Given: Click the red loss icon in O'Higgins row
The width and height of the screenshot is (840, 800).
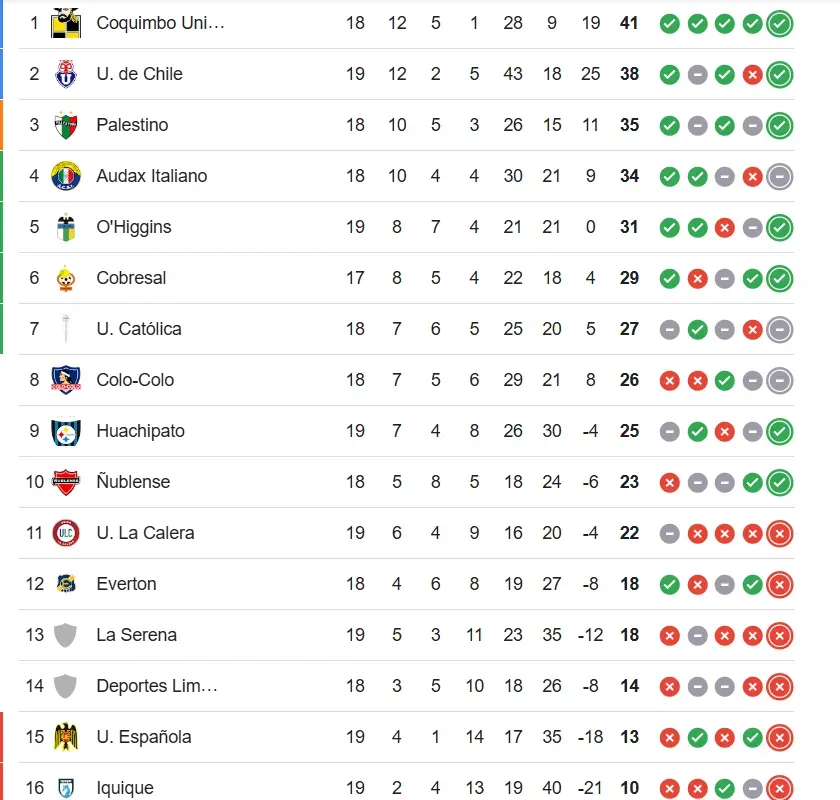Looking at the screenshot, I should click(x=725, y=227).
